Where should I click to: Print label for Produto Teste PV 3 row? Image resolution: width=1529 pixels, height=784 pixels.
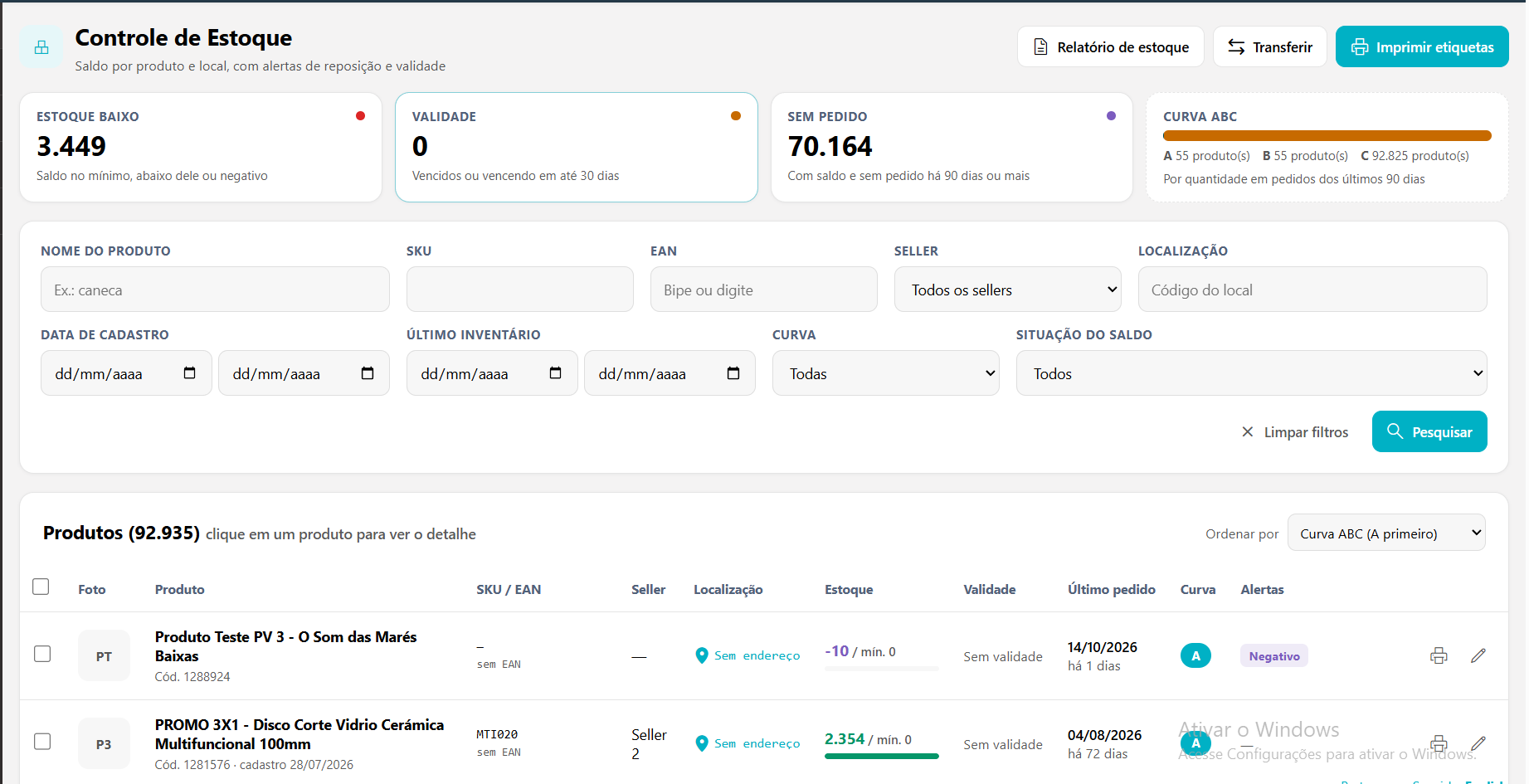pos(1439,655)
